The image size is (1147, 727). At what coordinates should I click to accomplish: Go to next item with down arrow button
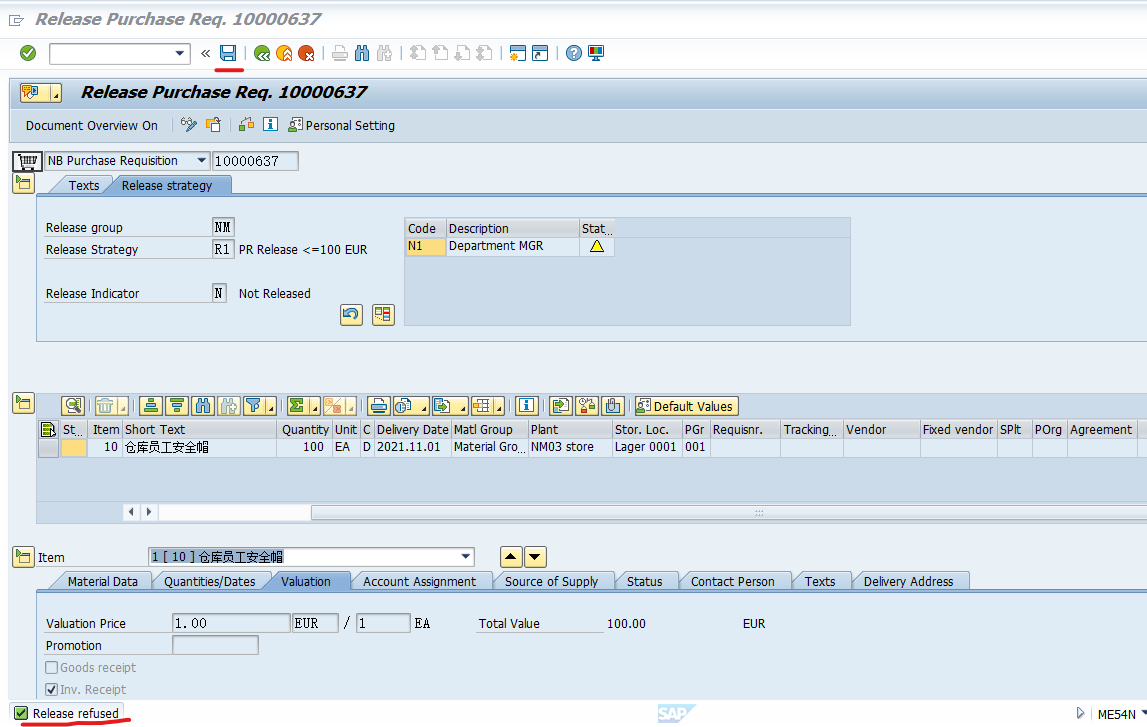click(x=535, y=557)
